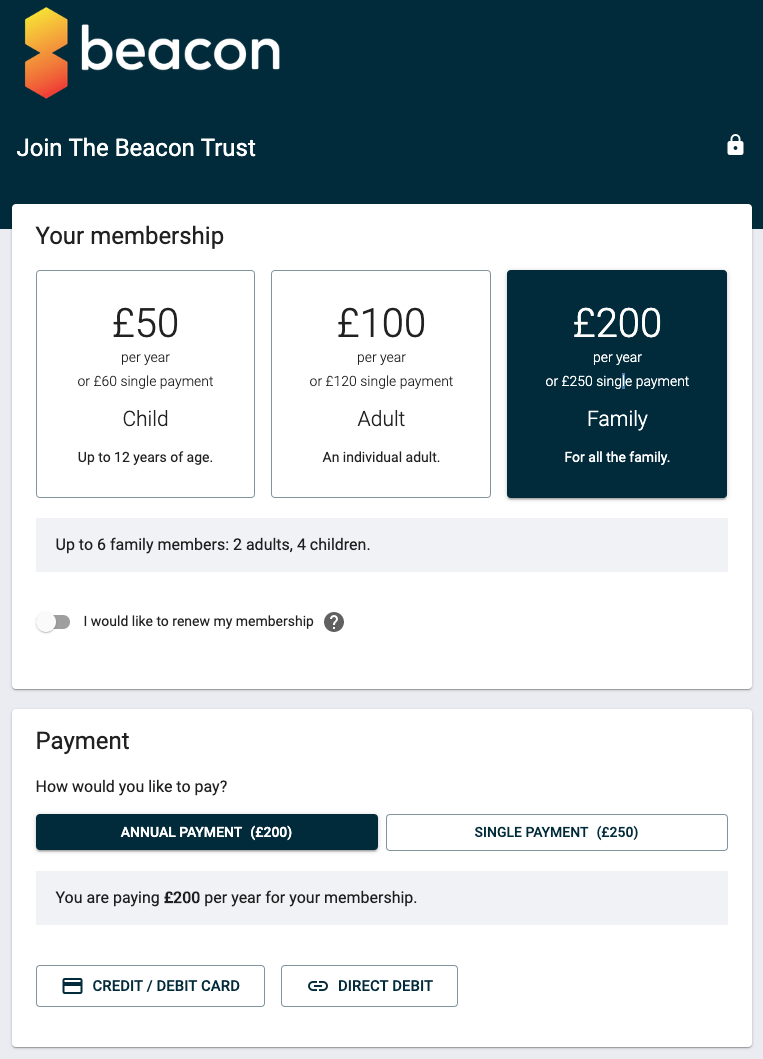Select the Adult £100 membership card

coord(381,383)
